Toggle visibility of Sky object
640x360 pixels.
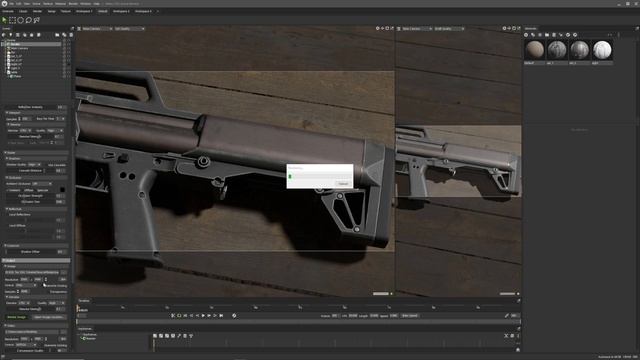coord(64,52)
